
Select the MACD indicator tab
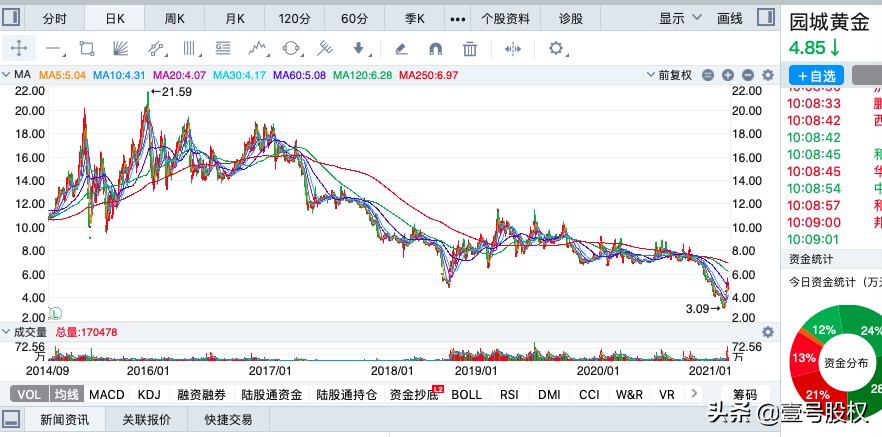click(x=107, y=394)
